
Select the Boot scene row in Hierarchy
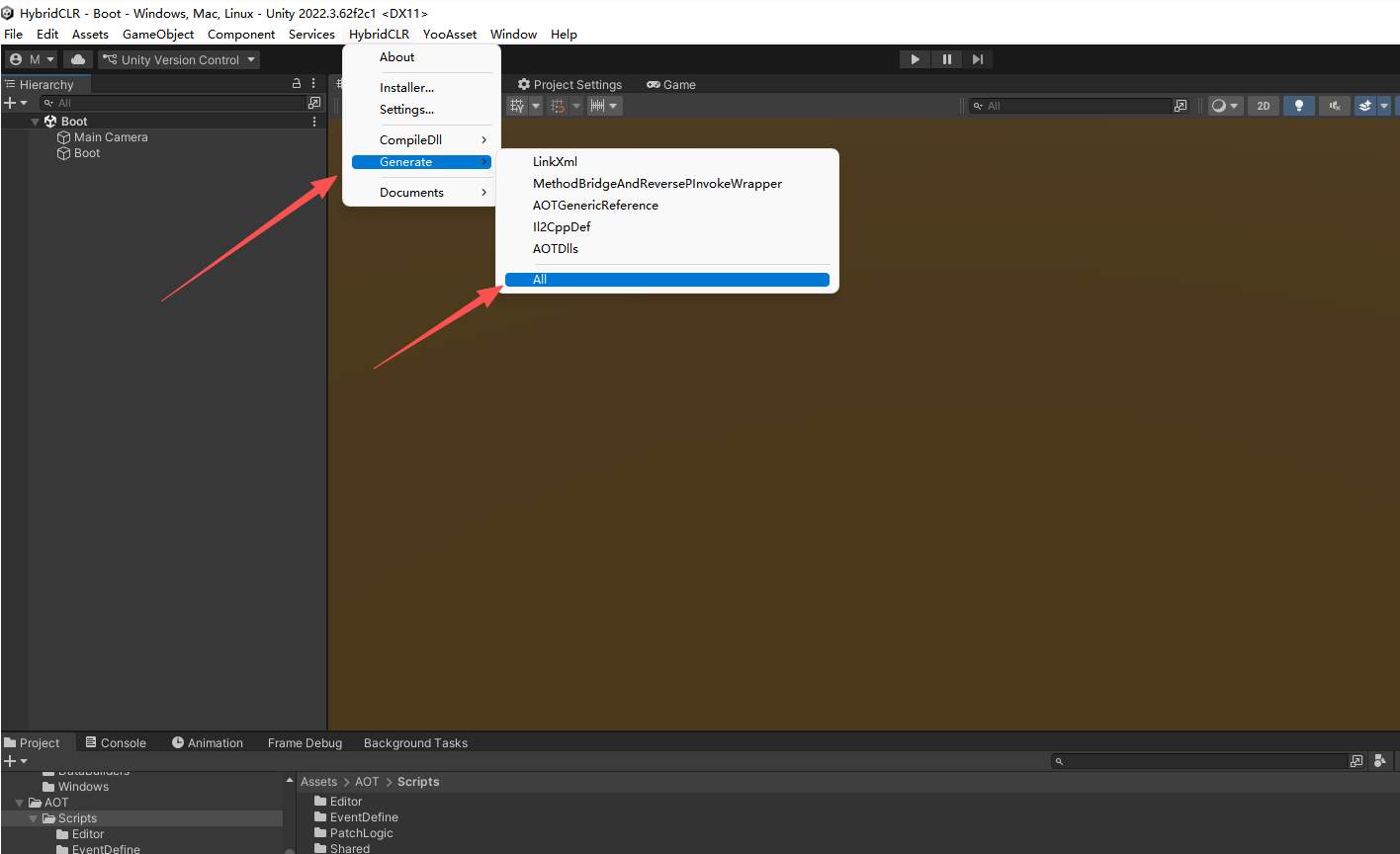(163, 122)
